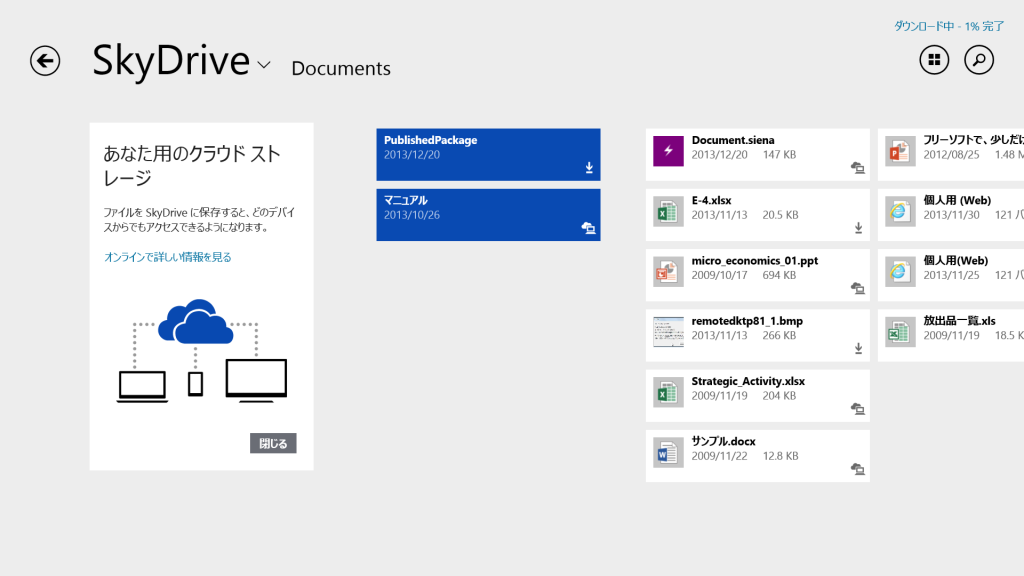Screen dimensions: 1024x576
Task: Click the download arrow on E-4.xlsx
Action: click(x=859, y=228)
